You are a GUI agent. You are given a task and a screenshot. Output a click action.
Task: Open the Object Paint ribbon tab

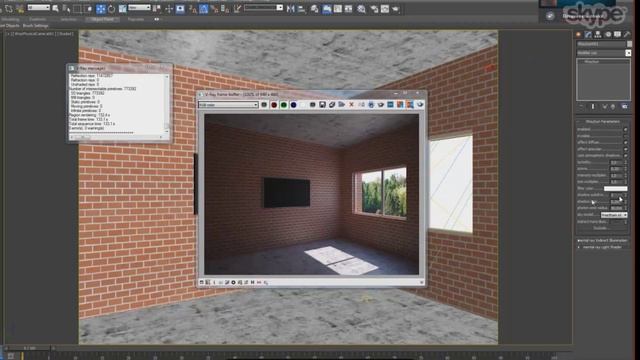click(x=102, y=19)
